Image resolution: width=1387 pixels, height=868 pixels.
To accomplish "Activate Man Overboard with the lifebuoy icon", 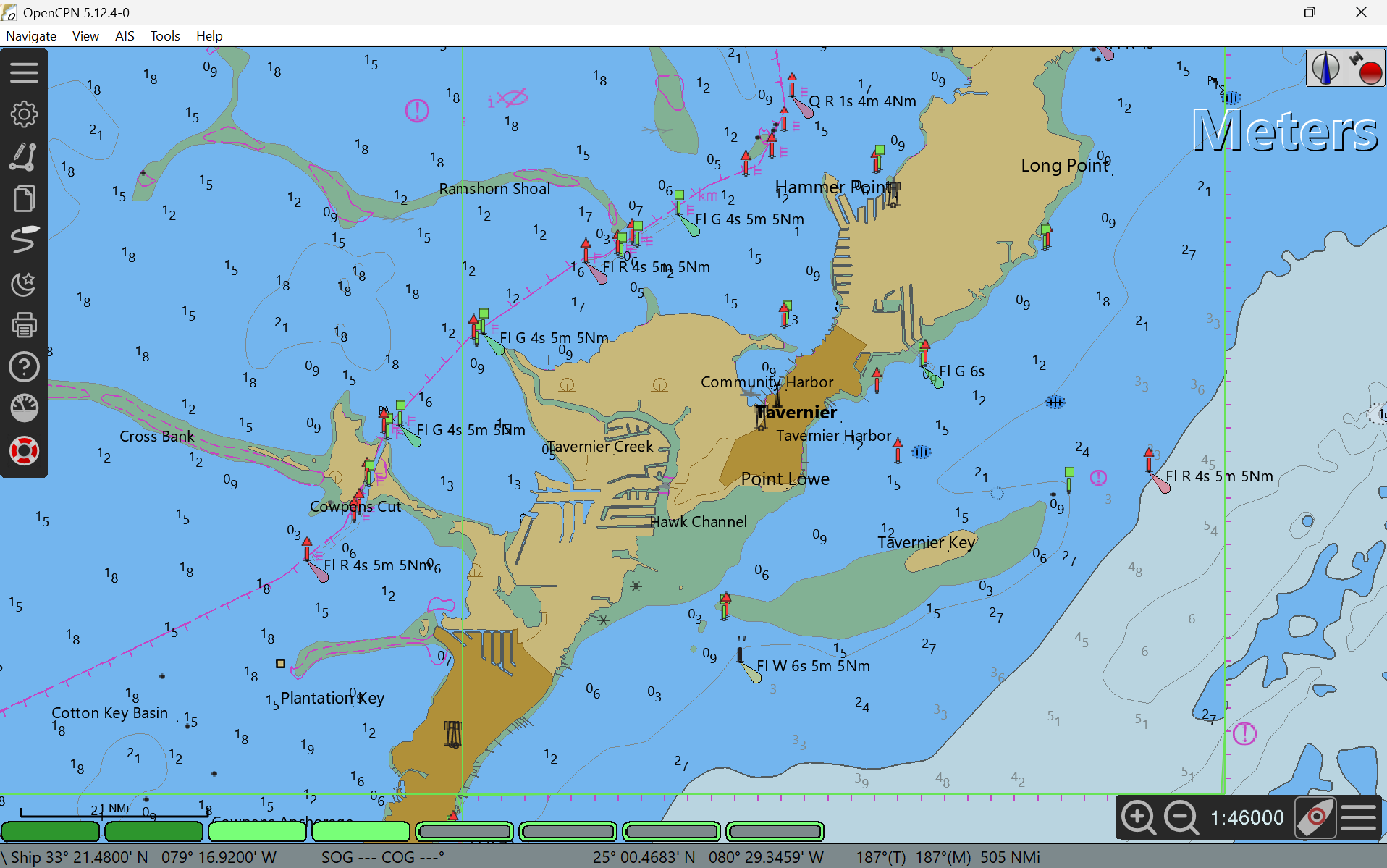I will click(x=24, y=451).
